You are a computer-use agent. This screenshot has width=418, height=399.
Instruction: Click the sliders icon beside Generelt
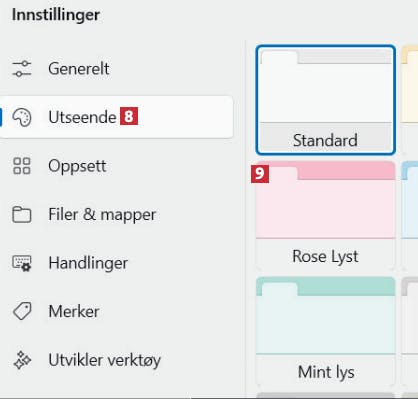click(22, 68)
